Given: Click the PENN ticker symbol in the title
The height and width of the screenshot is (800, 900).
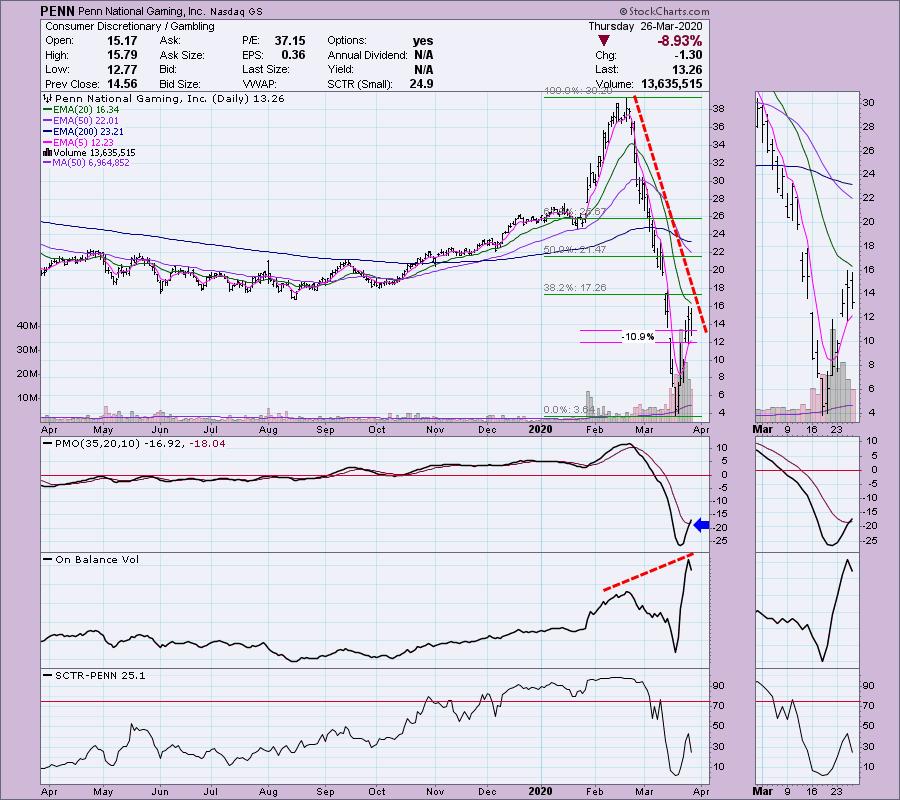Looking at the screenshot, I should click(57, 11).
